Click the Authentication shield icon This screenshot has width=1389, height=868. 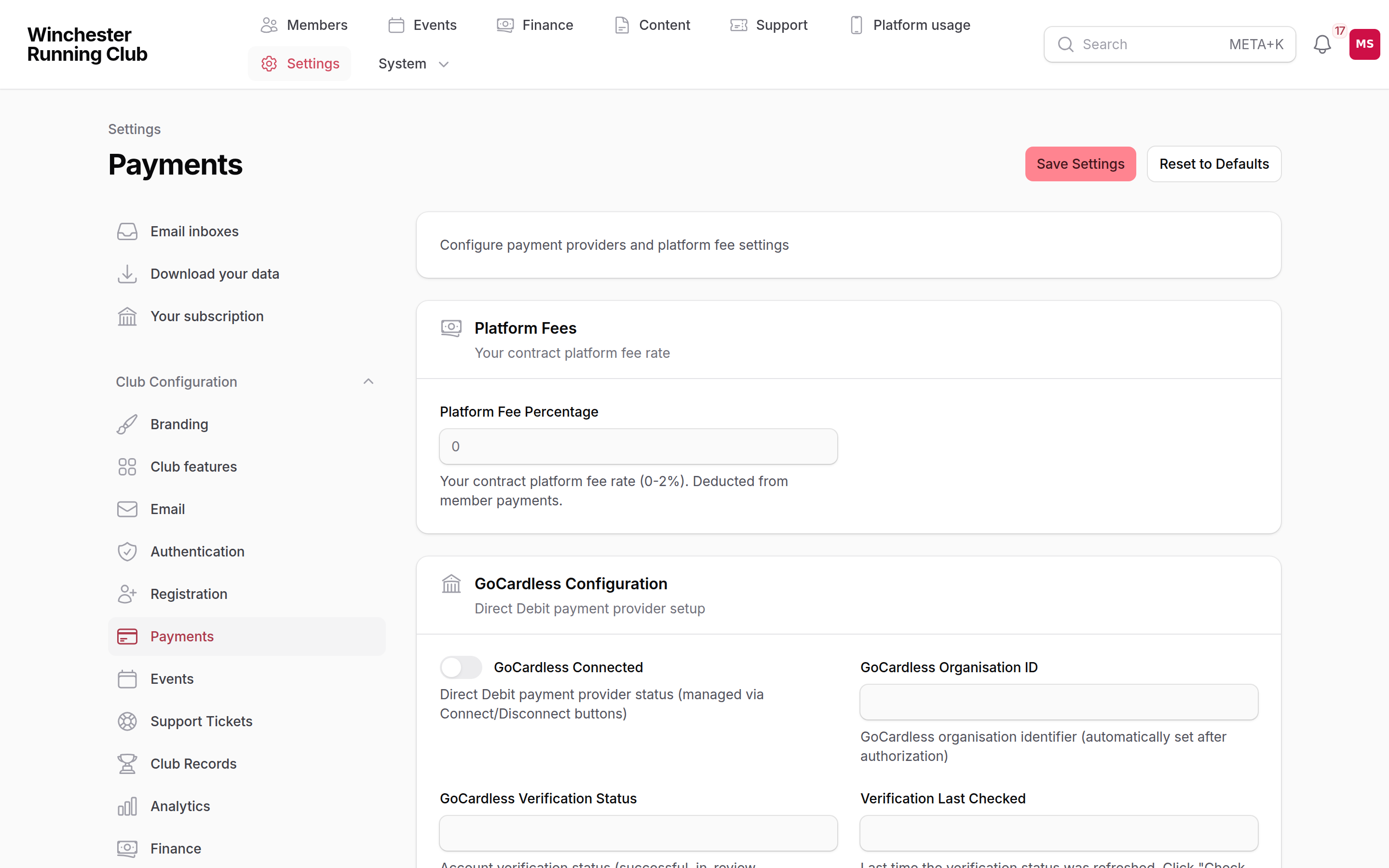pyautogui.click(x=127, y=552)
